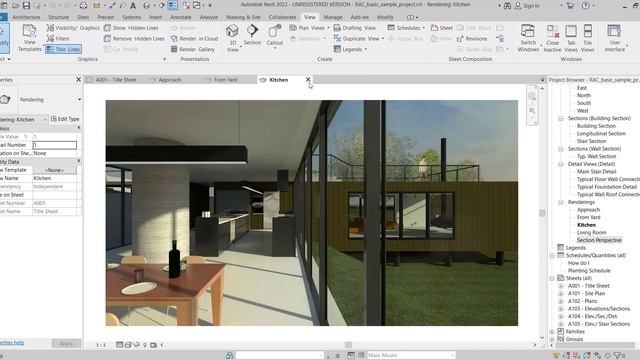This screenshot has height=360, width=640.
Task: Click Sign In button
Action: coord(527,6)
